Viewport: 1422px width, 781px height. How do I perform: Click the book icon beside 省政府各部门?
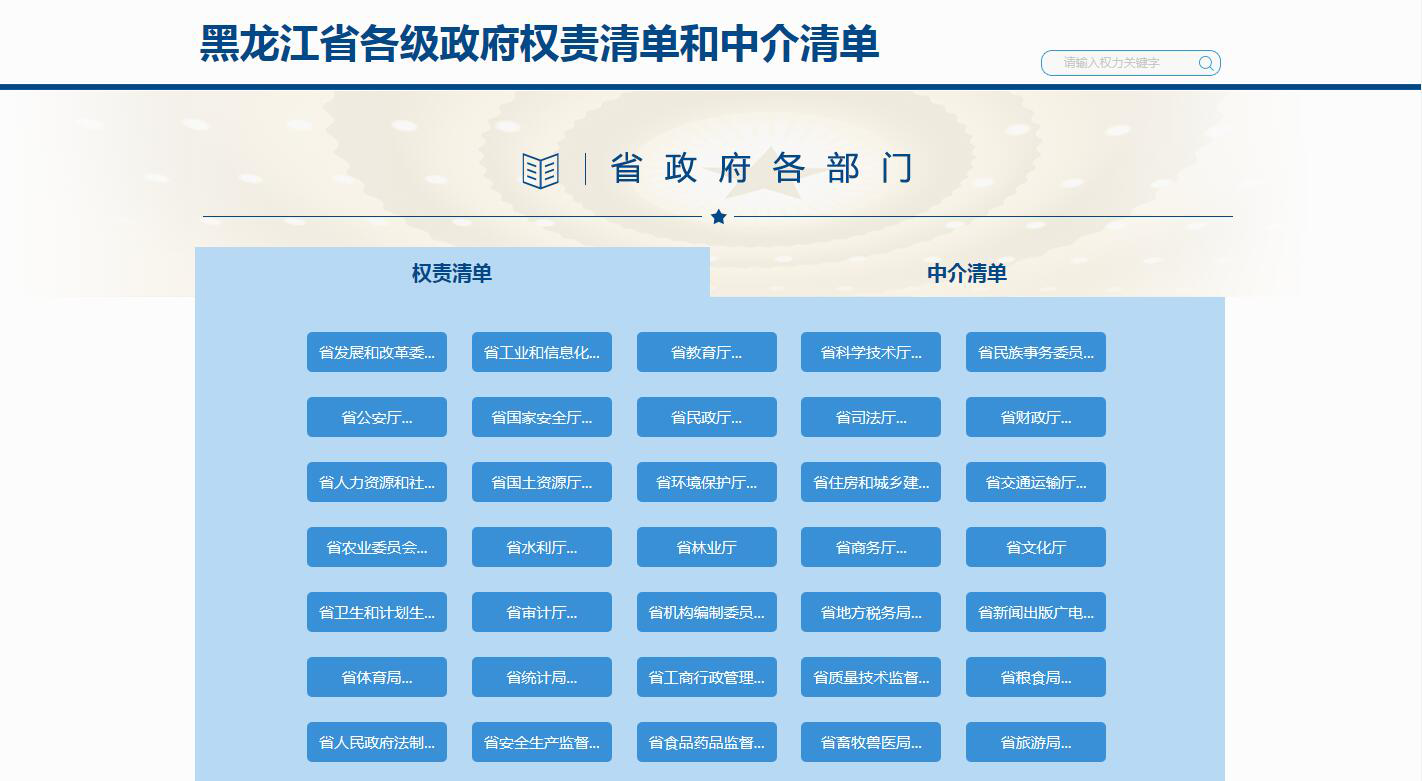[541, 170]
